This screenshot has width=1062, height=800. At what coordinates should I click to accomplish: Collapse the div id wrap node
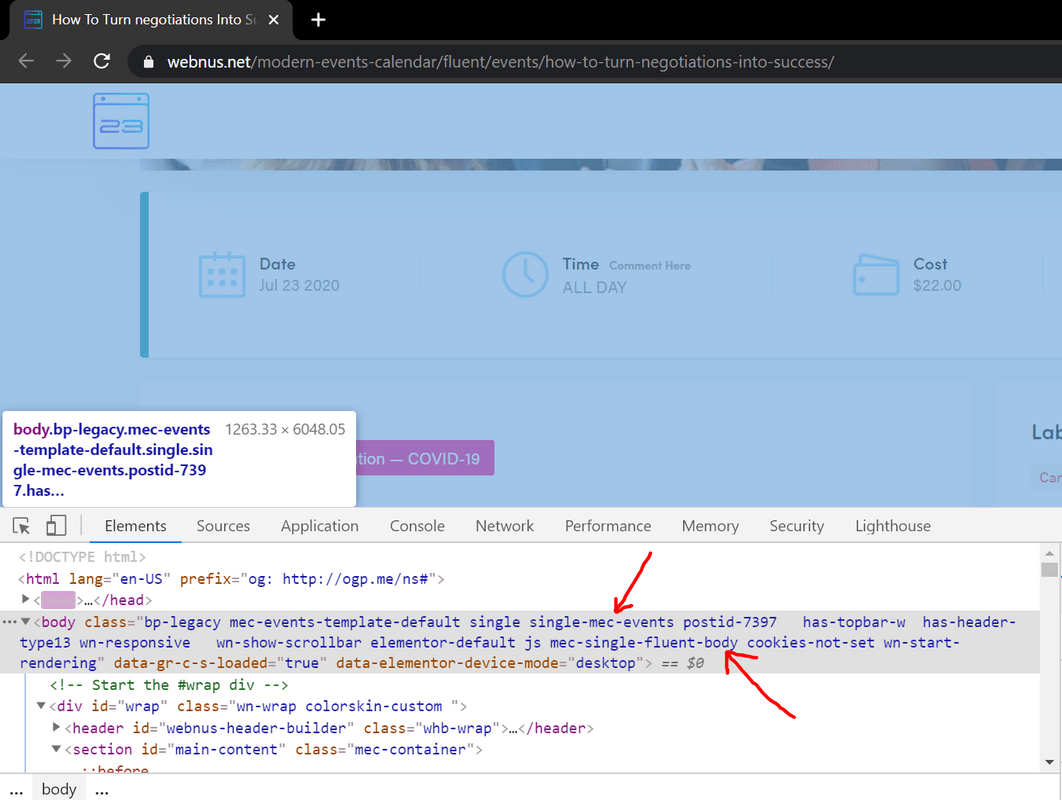coord(42,706)
